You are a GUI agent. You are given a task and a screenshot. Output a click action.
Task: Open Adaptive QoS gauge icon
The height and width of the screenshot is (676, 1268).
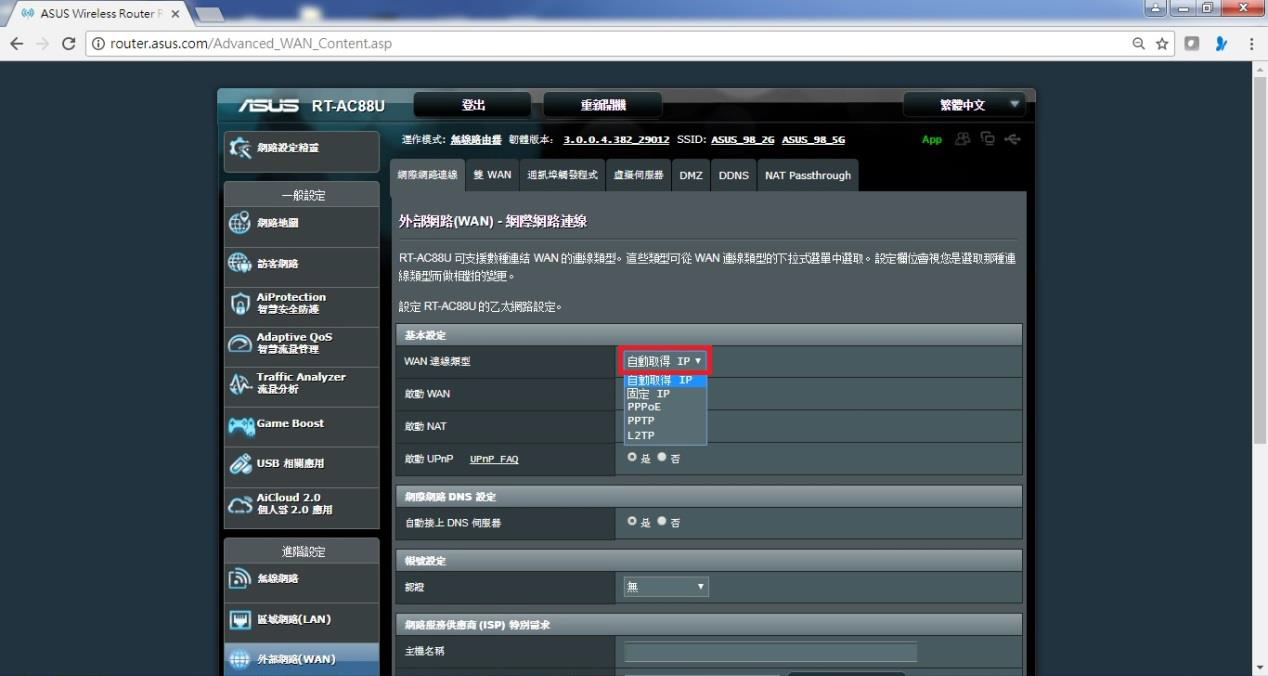(x=240, y=343)
